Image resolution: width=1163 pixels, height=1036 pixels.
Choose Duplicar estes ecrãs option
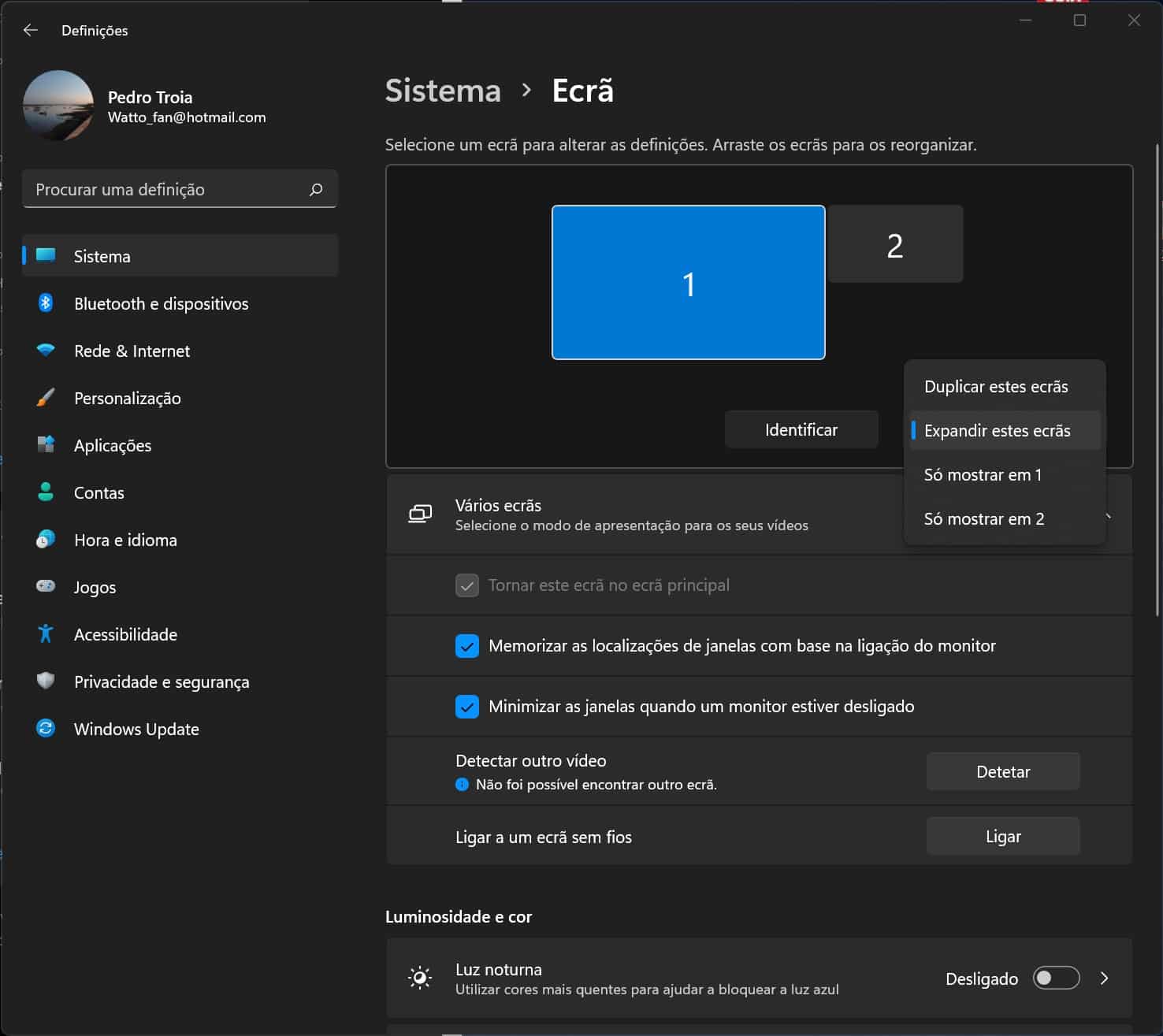(x=996, y=387)
